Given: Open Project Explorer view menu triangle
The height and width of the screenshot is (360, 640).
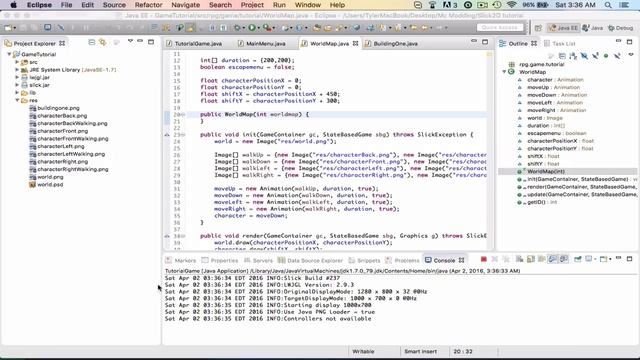Looking at the screenshot, I should 130,42.
